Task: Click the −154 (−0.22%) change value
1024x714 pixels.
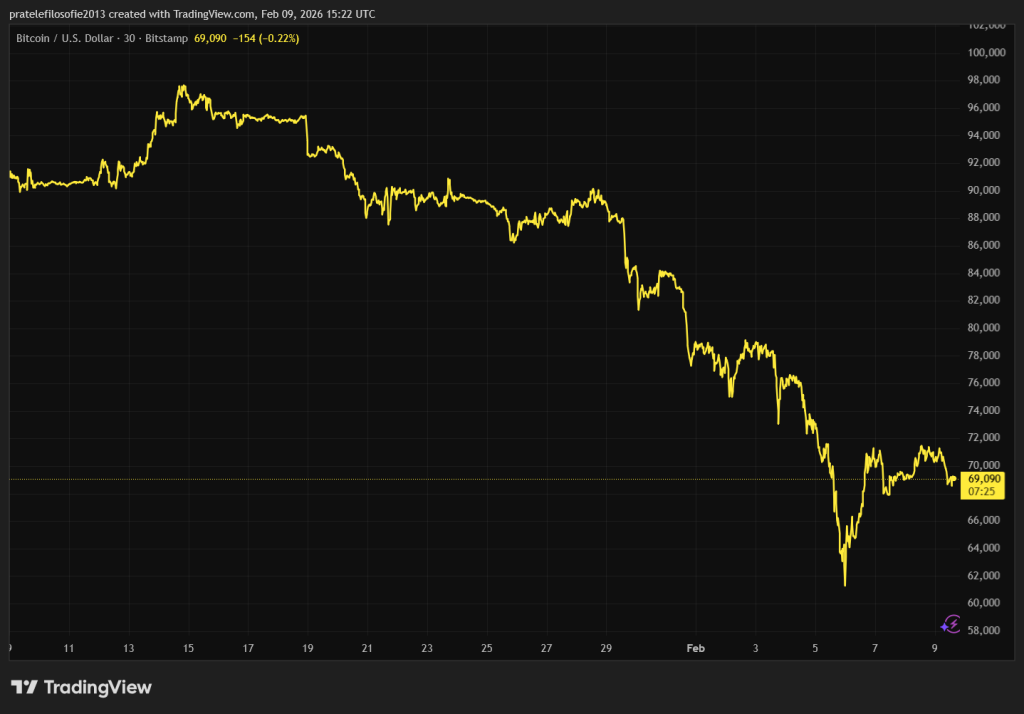Action: pyautogui.click(x=265, y=38)
